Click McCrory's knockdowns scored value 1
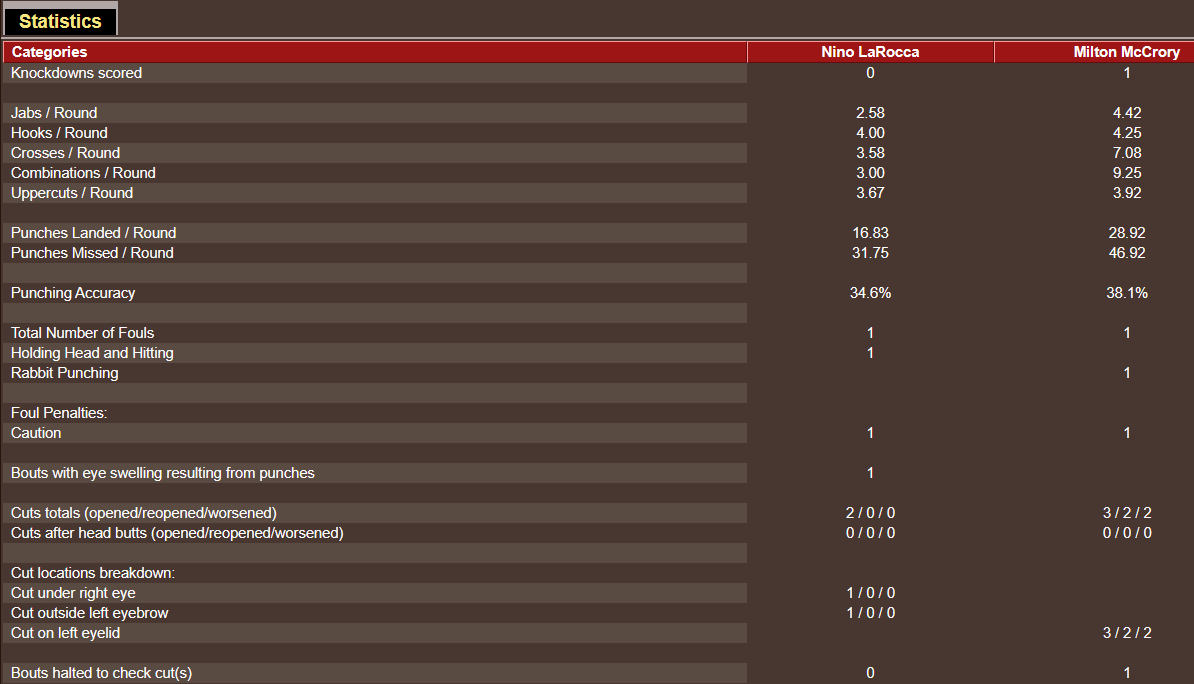The width and height of the screenshot is (1194, 684). 1127,73
